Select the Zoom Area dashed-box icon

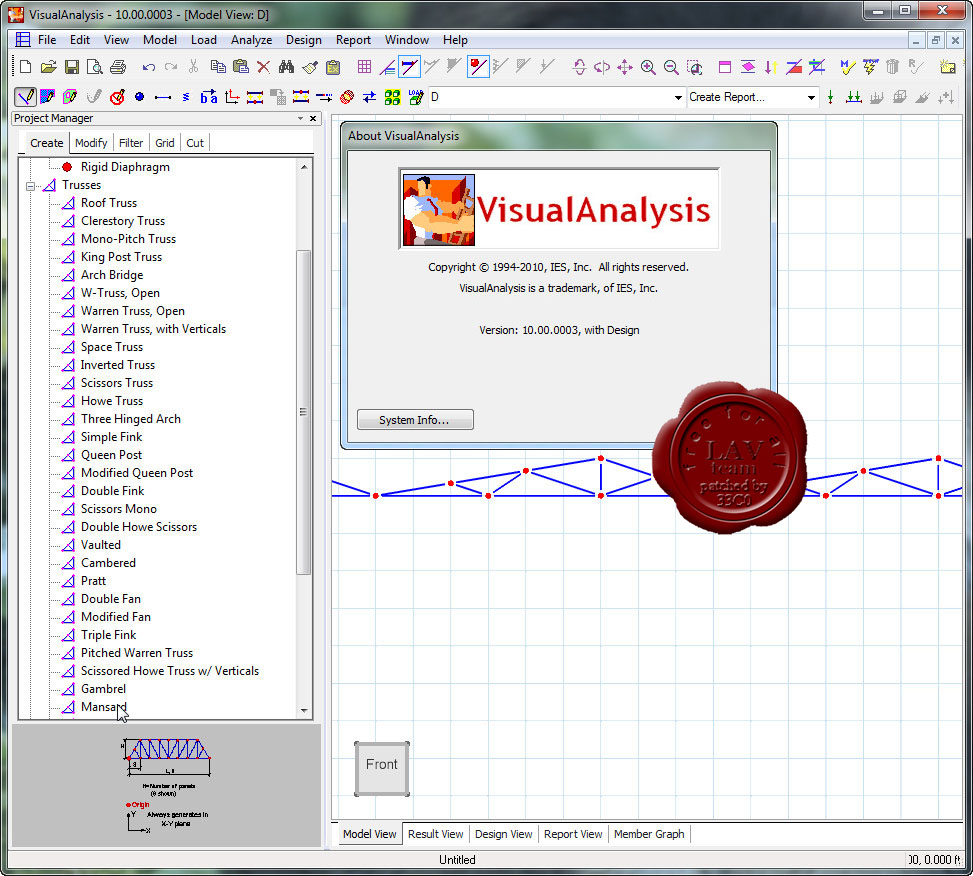tap(694, 67)
